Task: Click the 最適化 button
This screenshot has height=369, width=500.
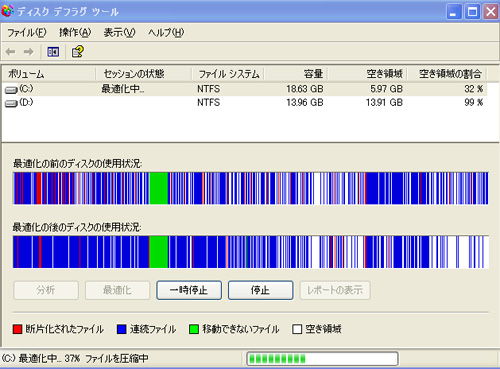Action: 117,290
